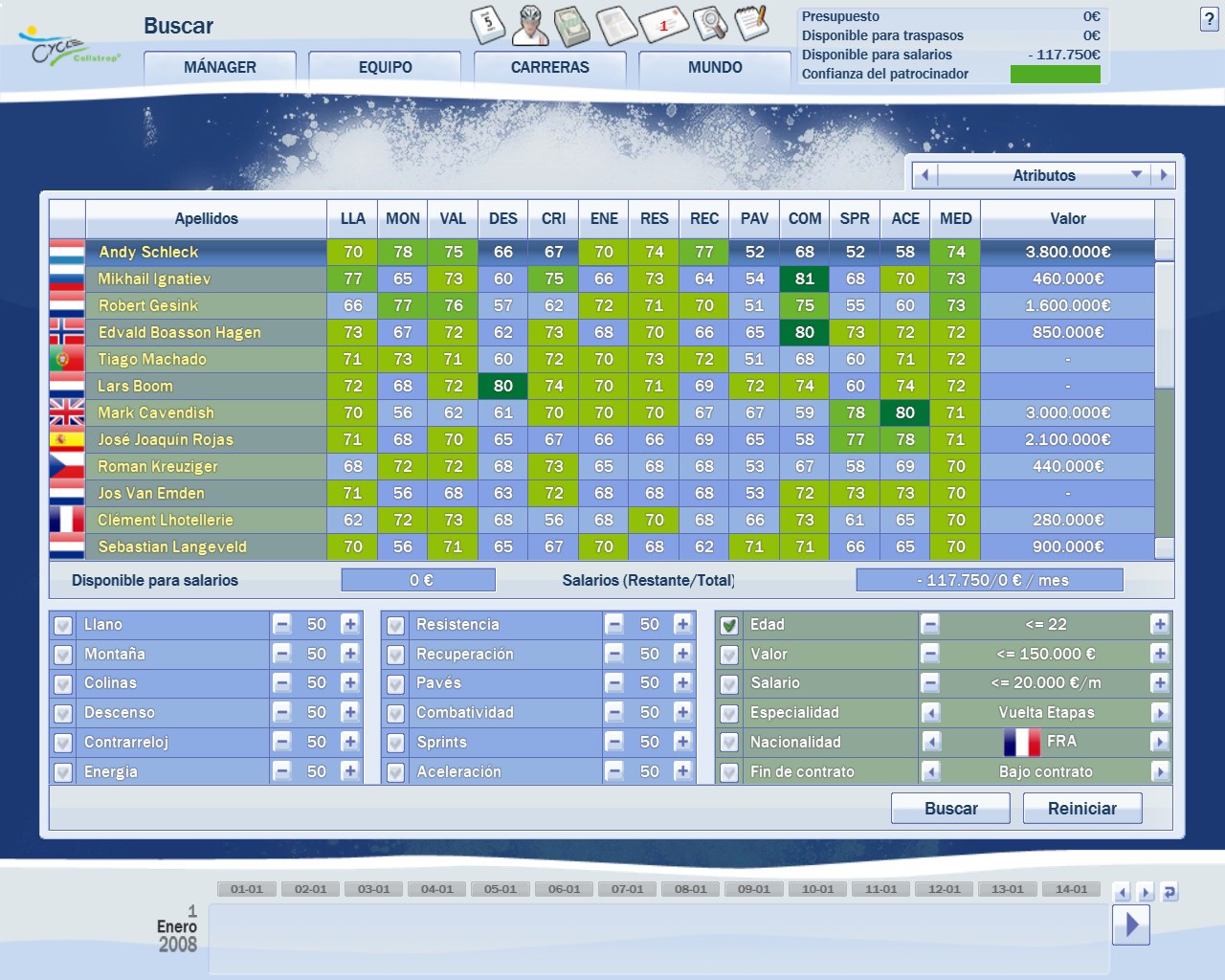This screenshot has width=1225, height=980.
Task: Switch to the EQUIPO tab
Action: (x=385, y=67)
